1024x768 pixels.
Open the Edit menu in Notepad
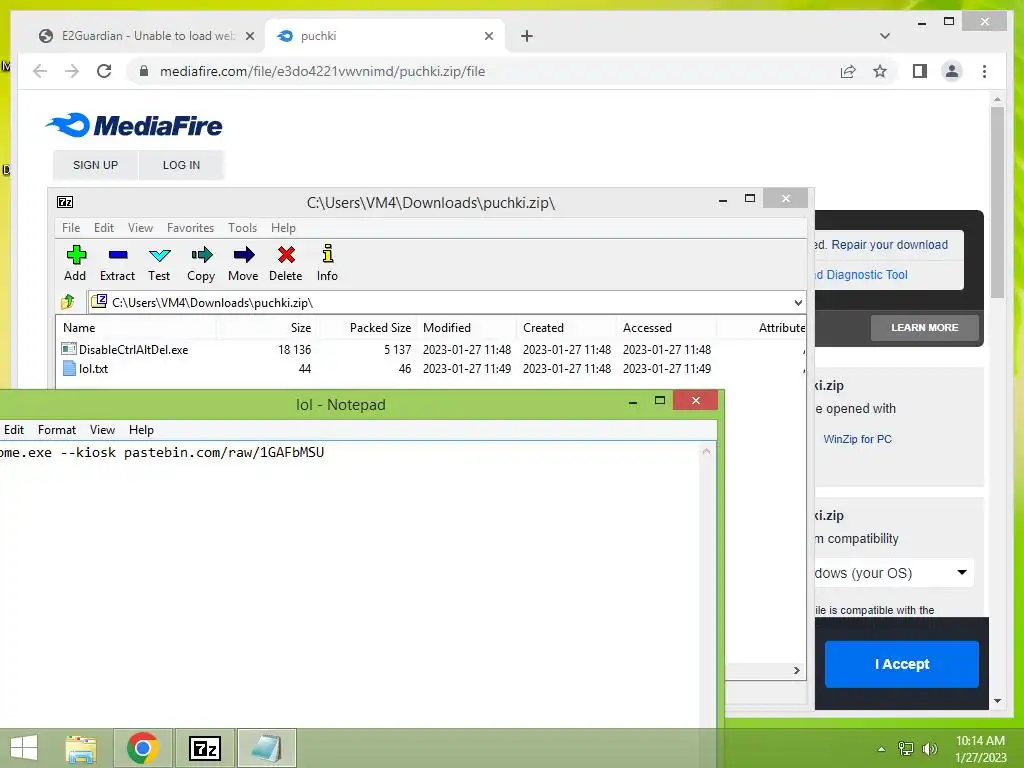click(x=14, y=430)
